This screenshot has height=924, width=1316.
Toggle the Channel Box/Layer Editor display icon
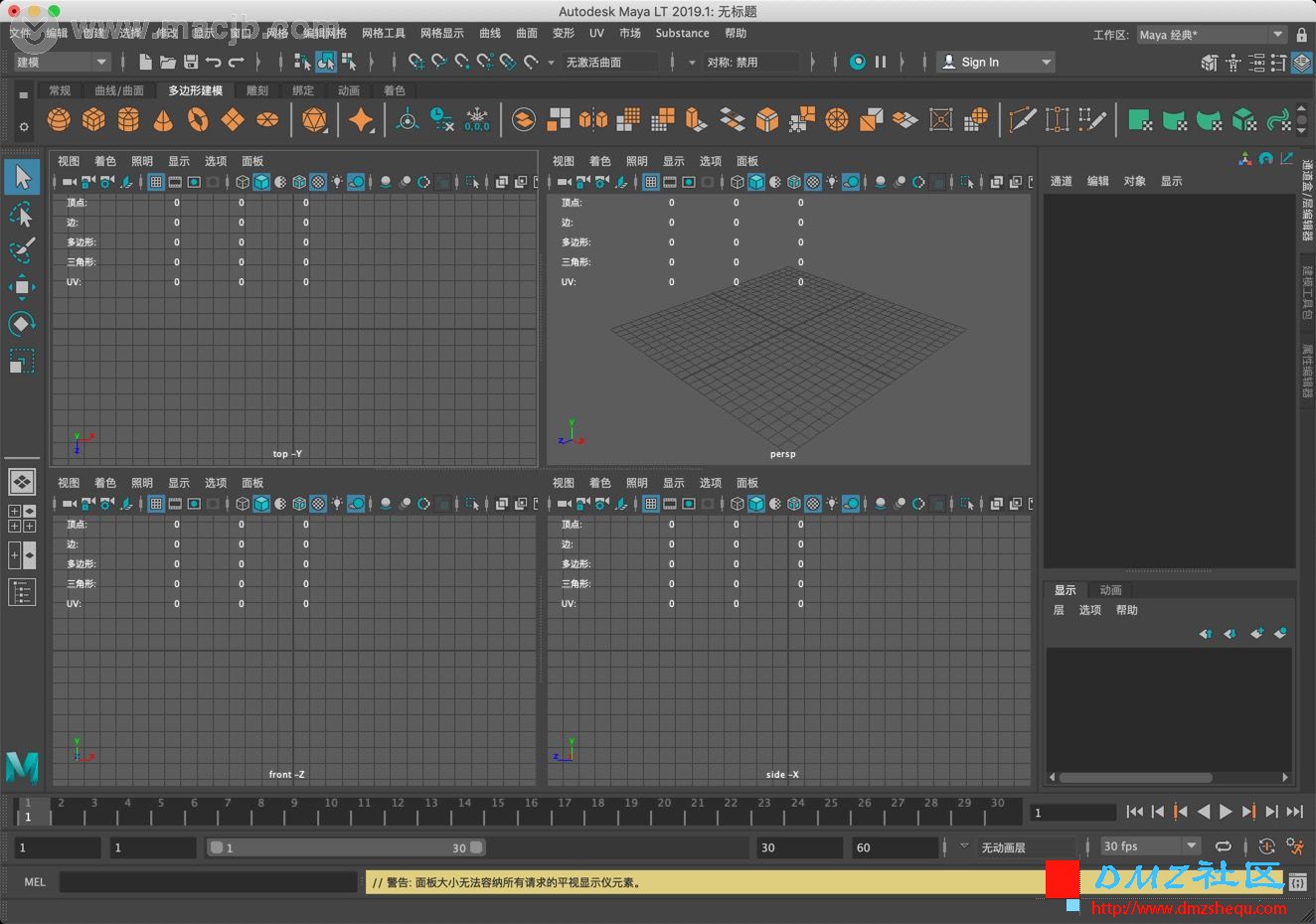(1302, 63)
